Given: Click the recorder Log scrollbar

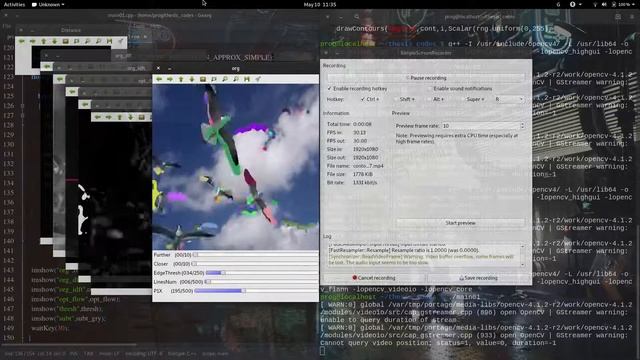Looking at the screenshot, I should (522, 256).
